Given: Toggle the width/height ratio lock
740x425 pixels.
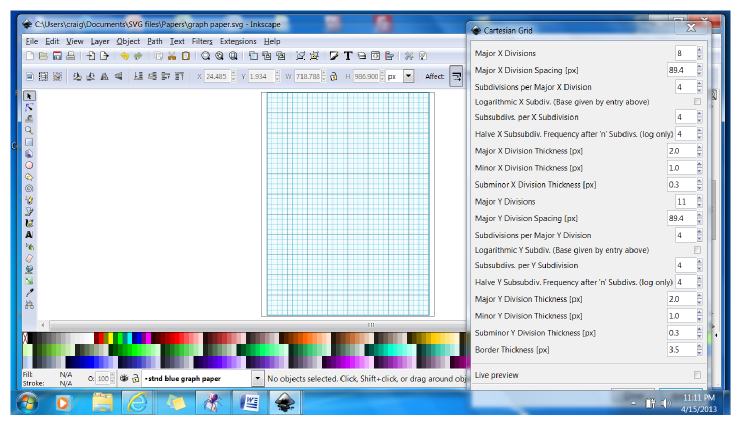Looking at the screenshot, I should [334, 76].
